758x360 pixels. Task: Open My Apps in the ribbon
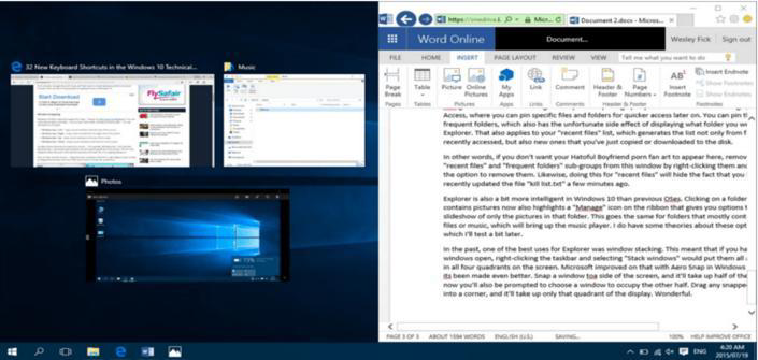coord(506,83)
